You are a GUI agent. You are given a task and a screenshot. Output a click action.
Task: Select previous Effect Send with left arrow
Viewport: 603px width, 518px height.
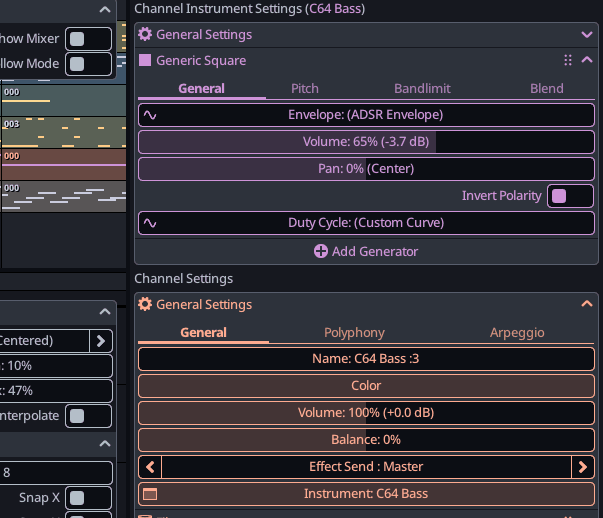pyautogui.click(x=150, y=467)
